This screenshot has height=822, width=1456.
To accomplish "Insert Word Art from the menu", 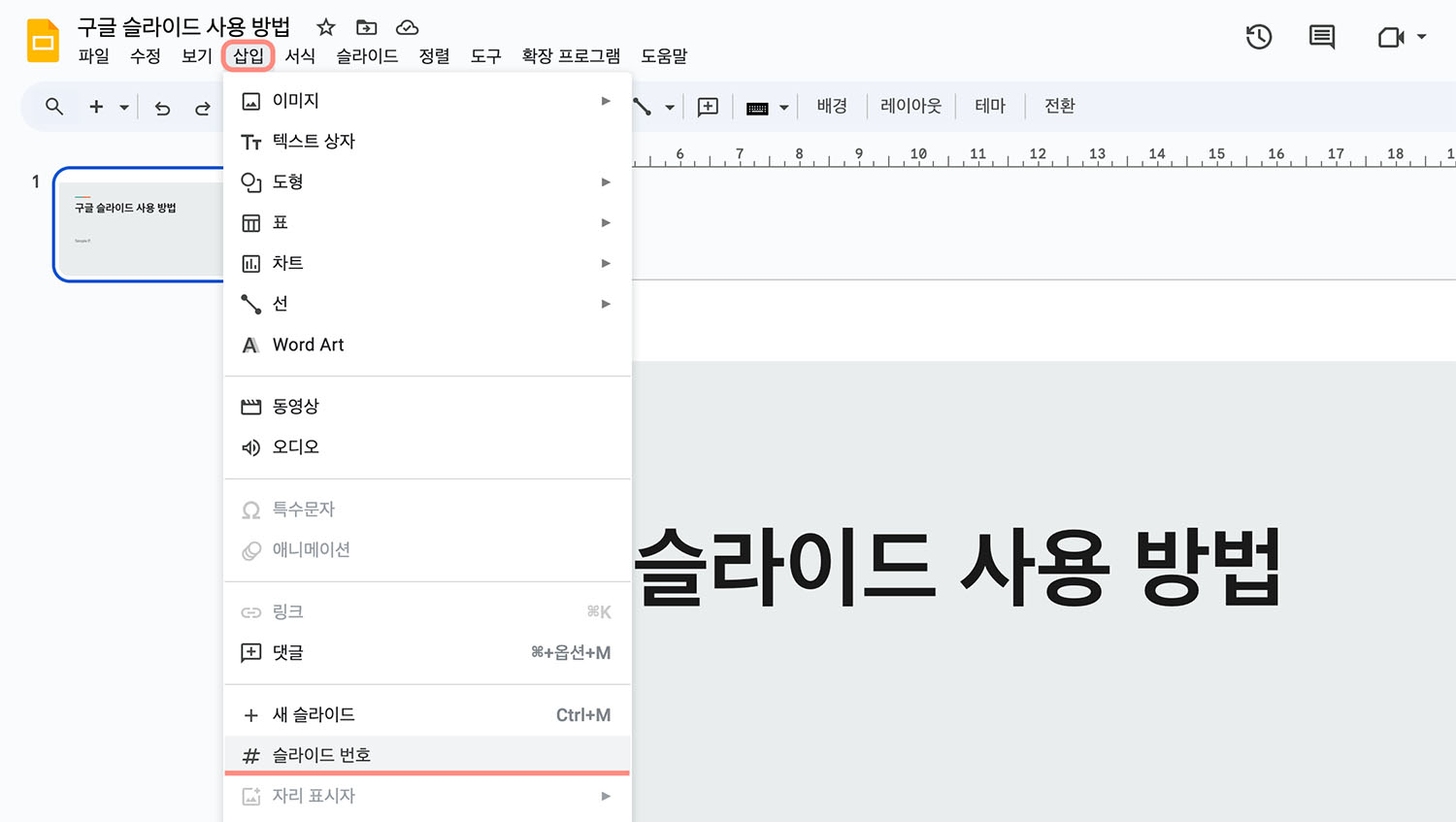I will point(427,345).
